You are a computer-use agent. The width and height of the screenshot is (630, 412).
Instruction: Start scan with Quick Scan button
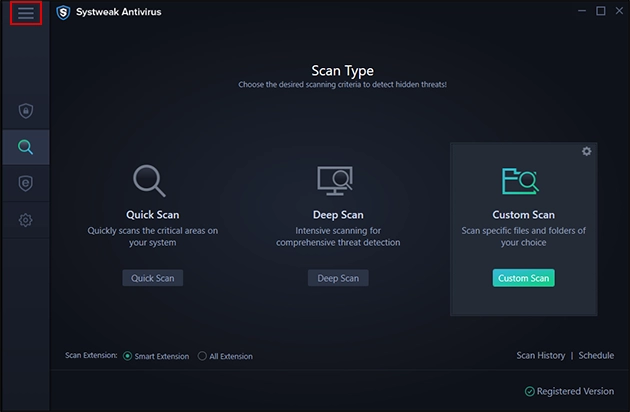pyautogui.click(x=153, y=278)
